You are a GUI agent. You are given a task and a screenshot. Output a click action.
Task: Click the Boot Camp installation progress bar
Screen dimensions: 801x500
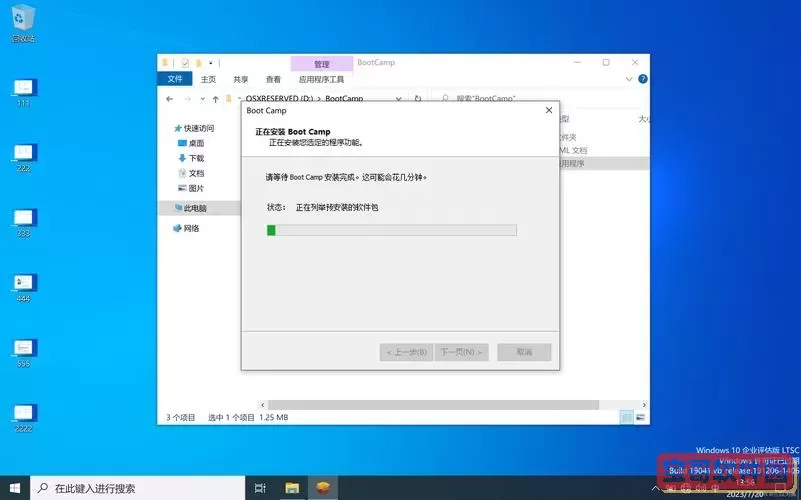point(392,230)
